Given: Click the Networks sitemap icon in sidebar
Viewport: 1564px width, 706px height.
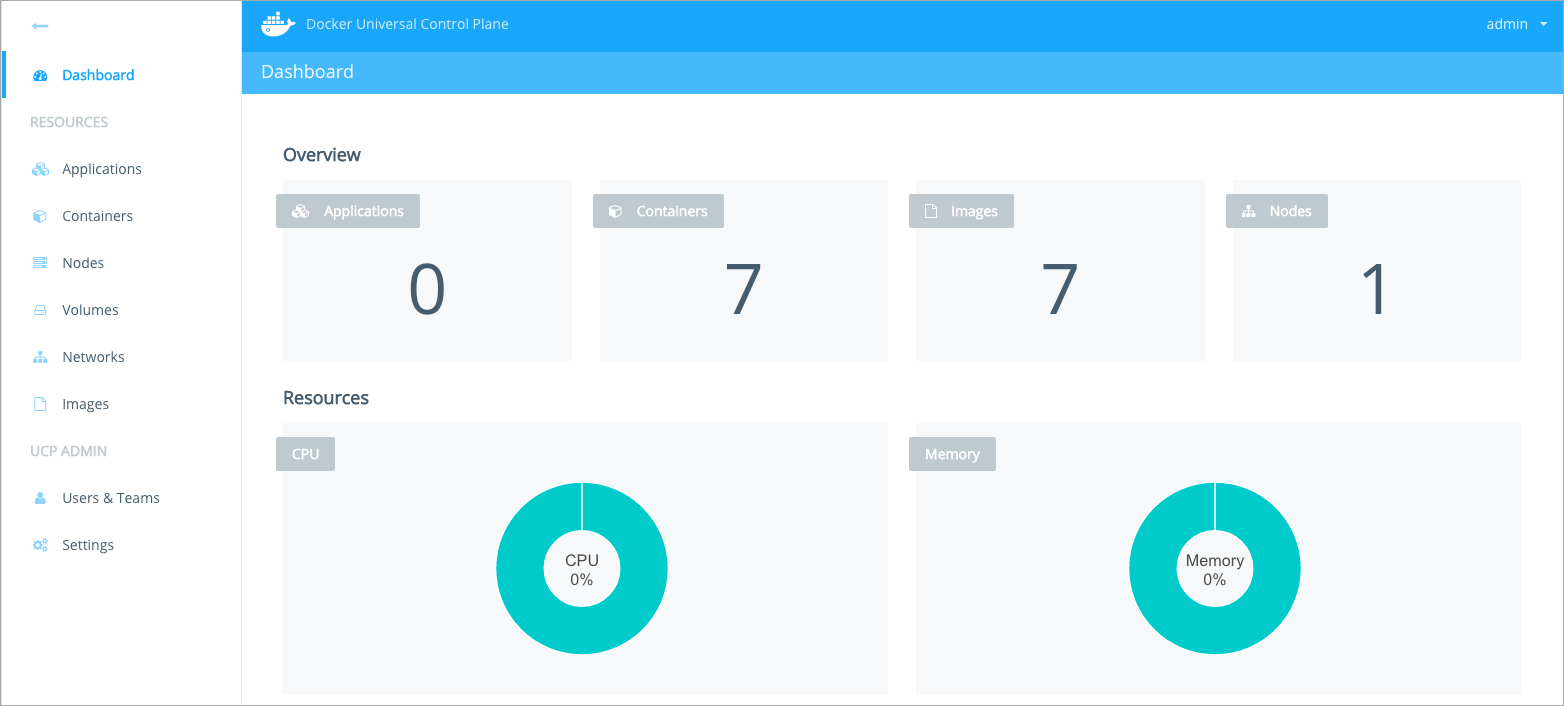Looking at the screenshot, I should point(40,357).
